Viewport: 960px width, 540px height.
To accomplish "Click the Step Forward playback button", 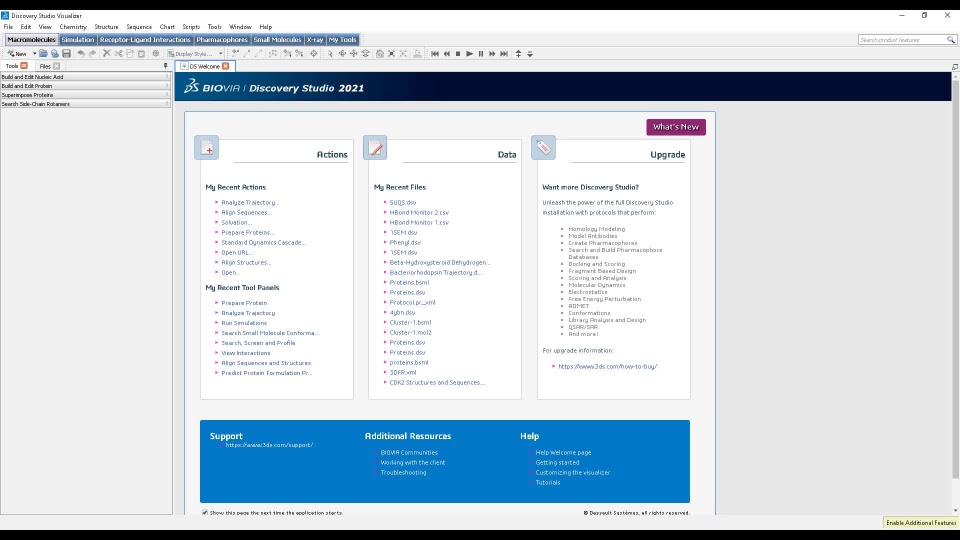I will 492,54.
